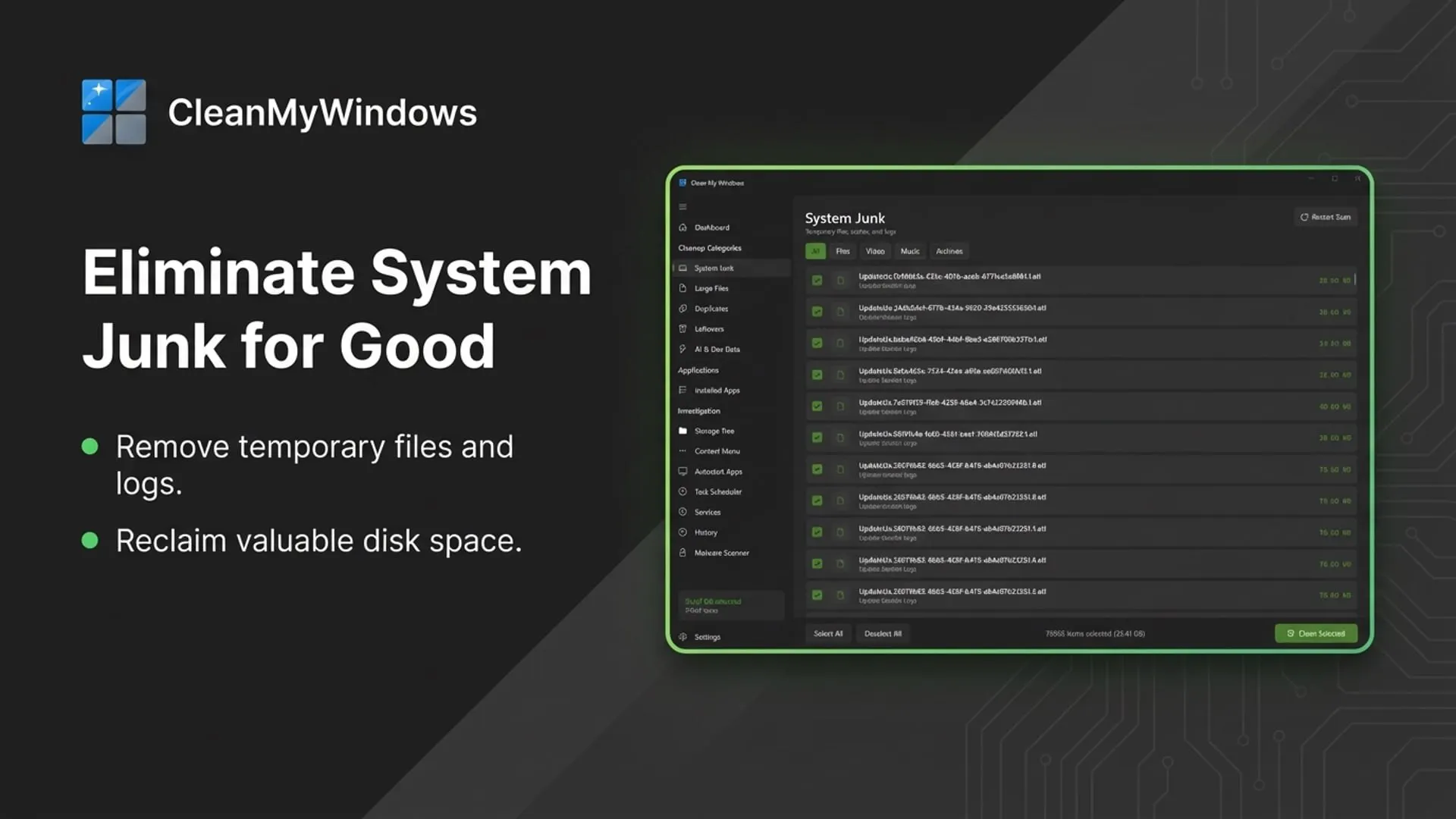The height and width of the screenshot is (819, 1456).
Task: Click "Remove temporary files and logs." bullet text
Action: coord(315,465)
